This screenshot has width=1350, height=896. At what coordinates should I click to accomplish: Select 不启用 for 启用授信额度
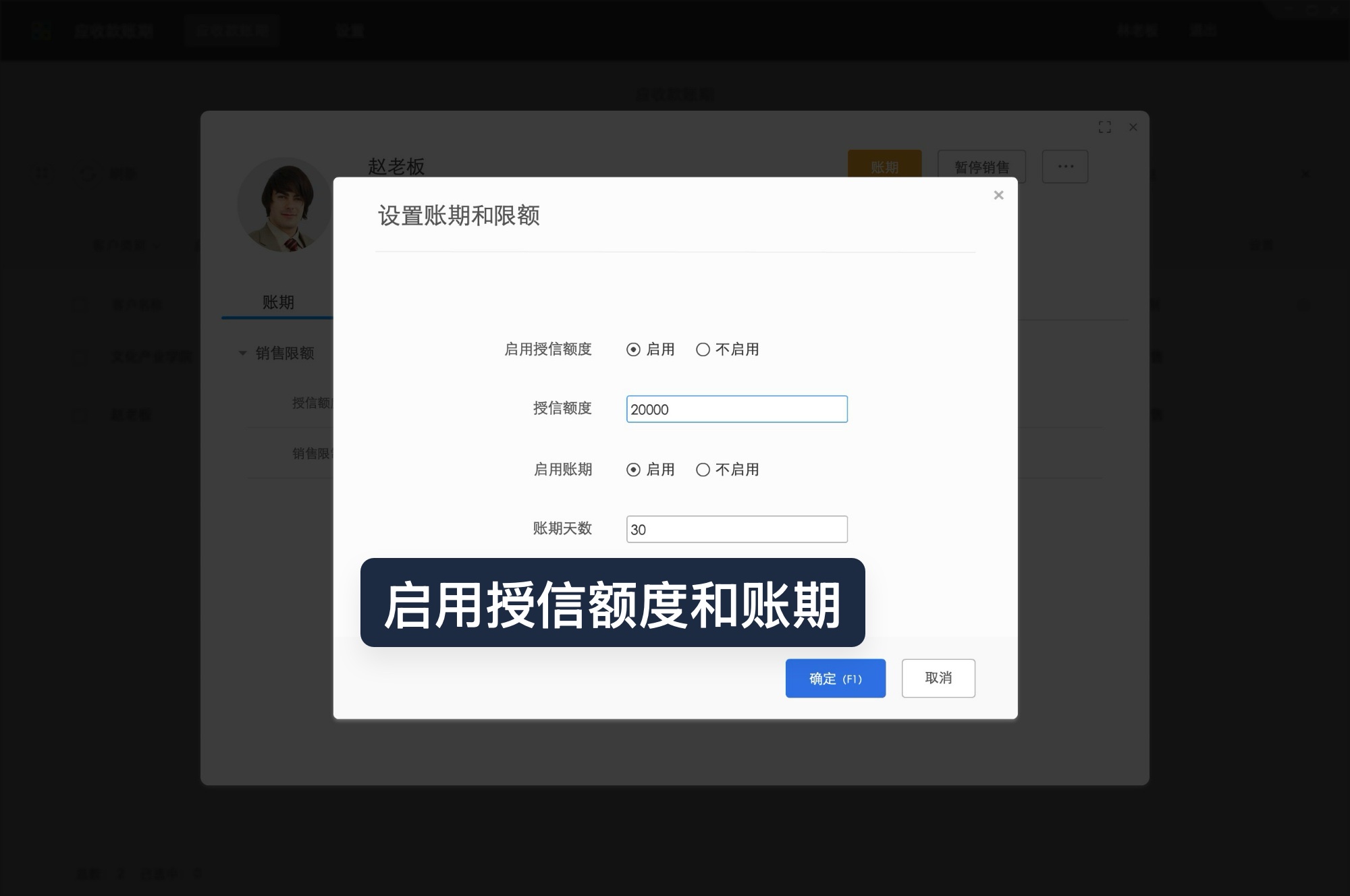tap(703, 349)
